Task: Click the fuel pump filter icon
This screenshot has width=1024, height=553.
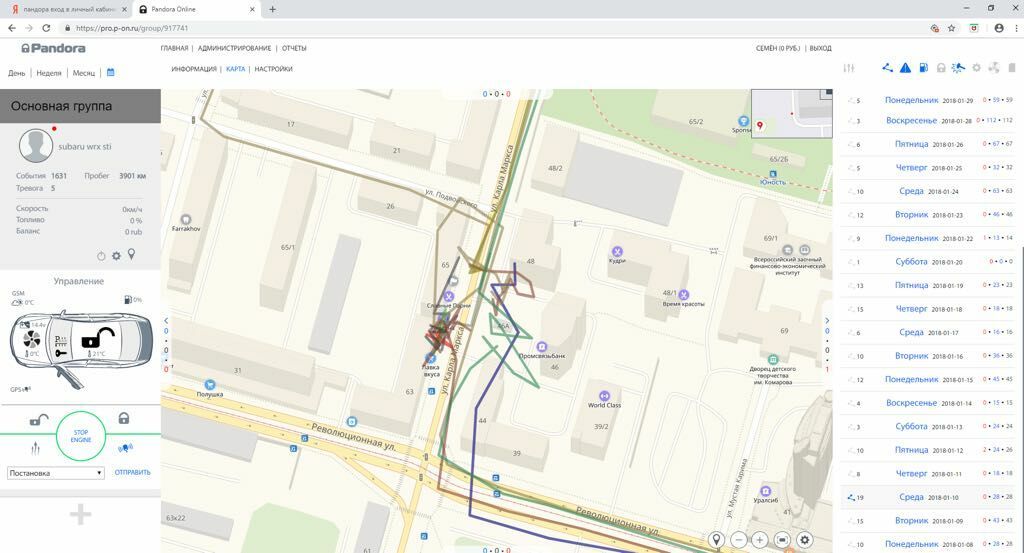Action: (923, 68)
